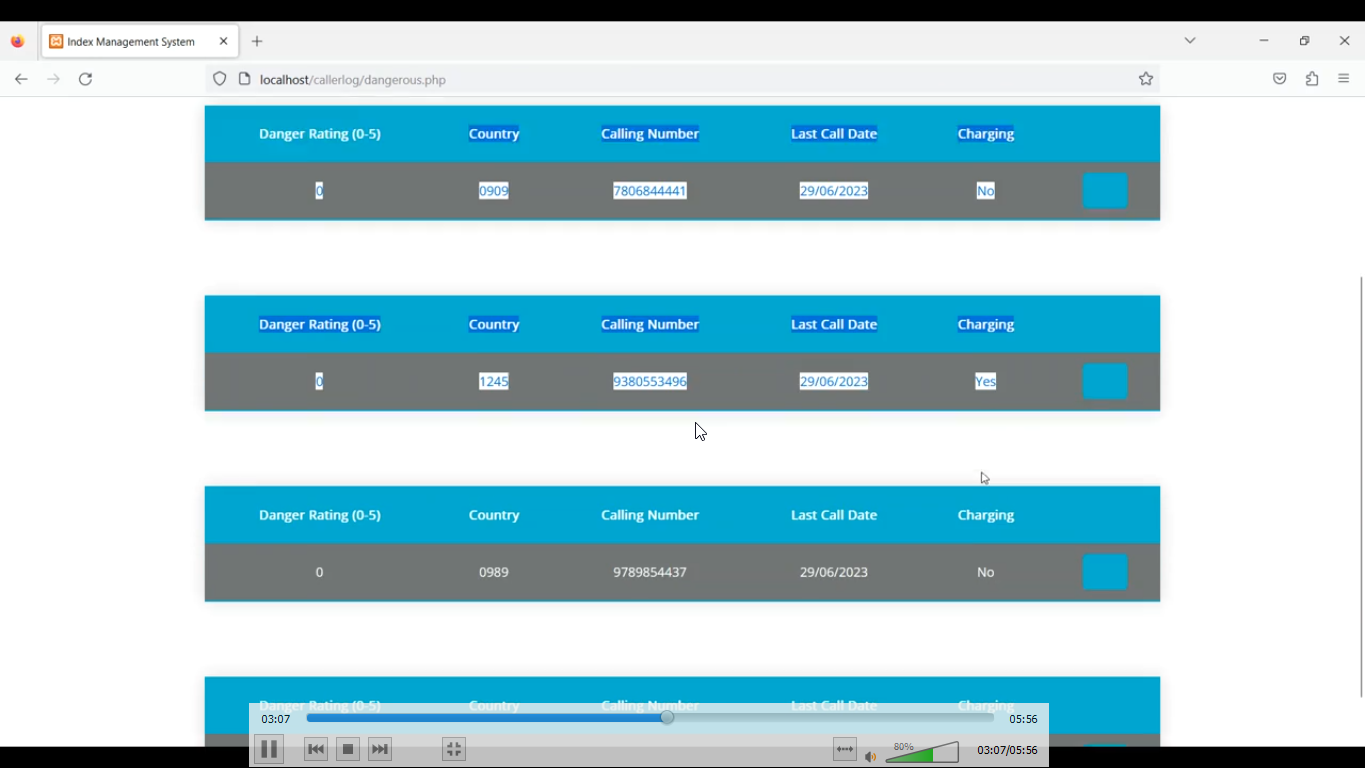Click blue button in 7806844441 row
The width and height of the screenshot is (1365, 768).
(1105, 190)
